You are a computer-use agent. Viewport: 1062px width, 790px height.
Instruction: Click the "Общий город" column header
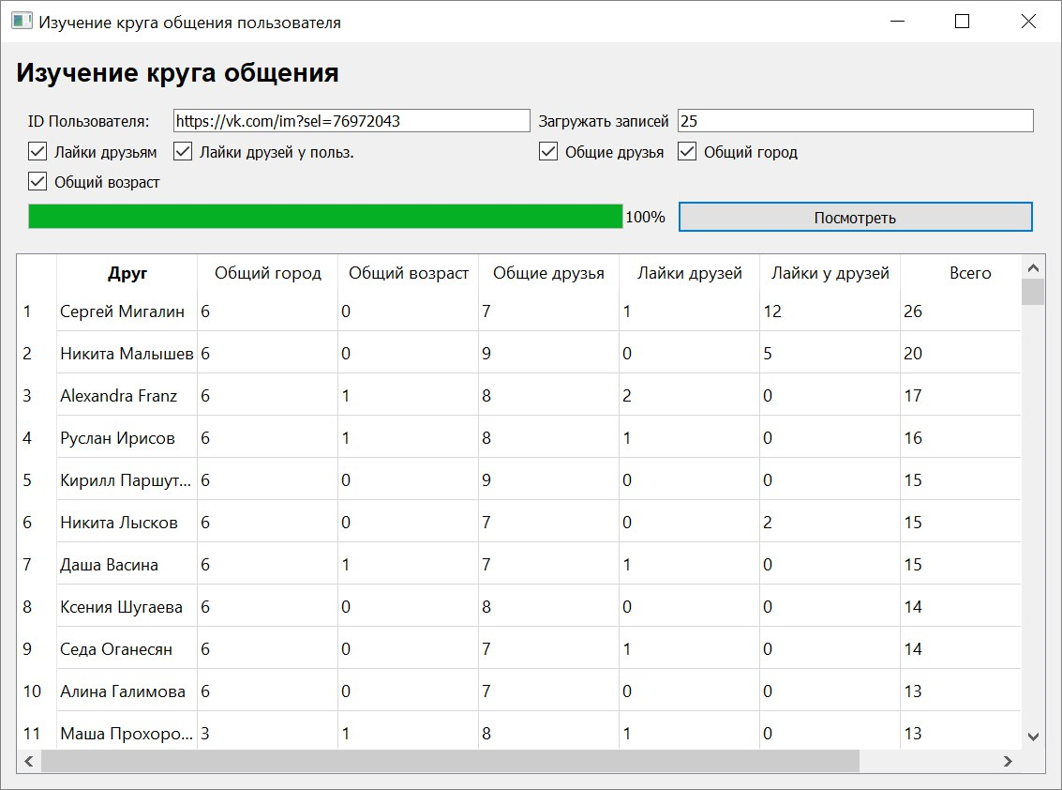coord(266,272)
